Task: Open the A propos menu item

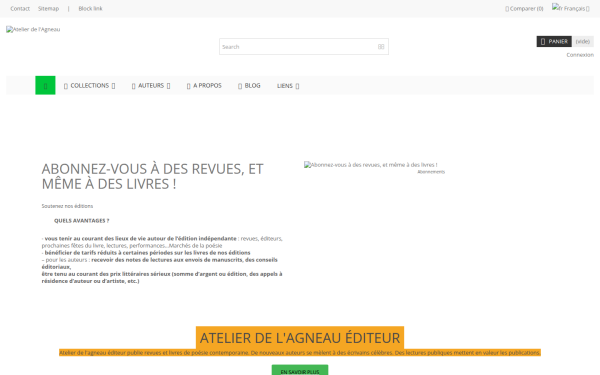Action: pos(204,86)
